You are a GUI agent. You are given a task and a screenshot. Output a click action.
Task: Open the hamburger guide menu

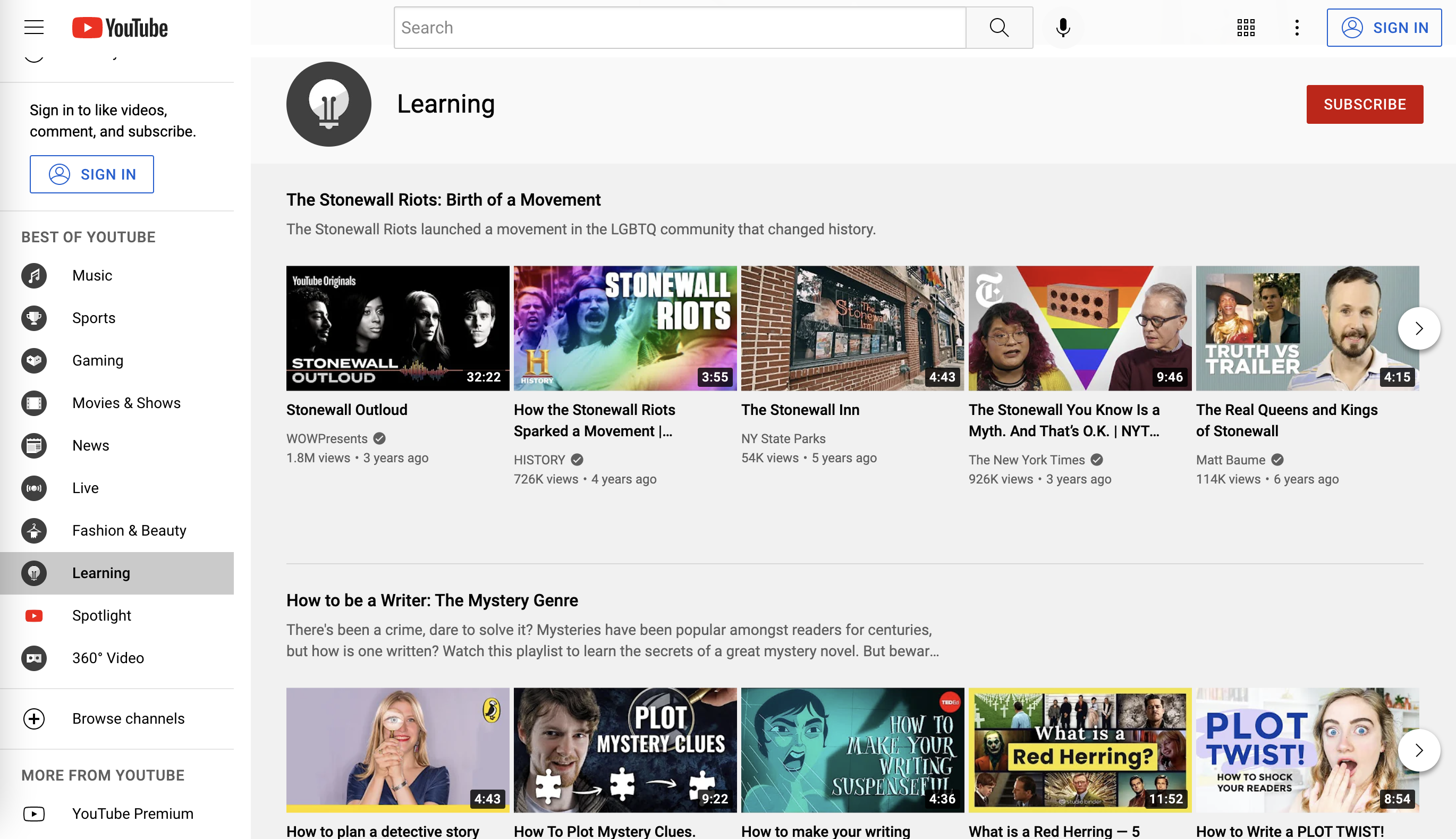click(34, 27)
